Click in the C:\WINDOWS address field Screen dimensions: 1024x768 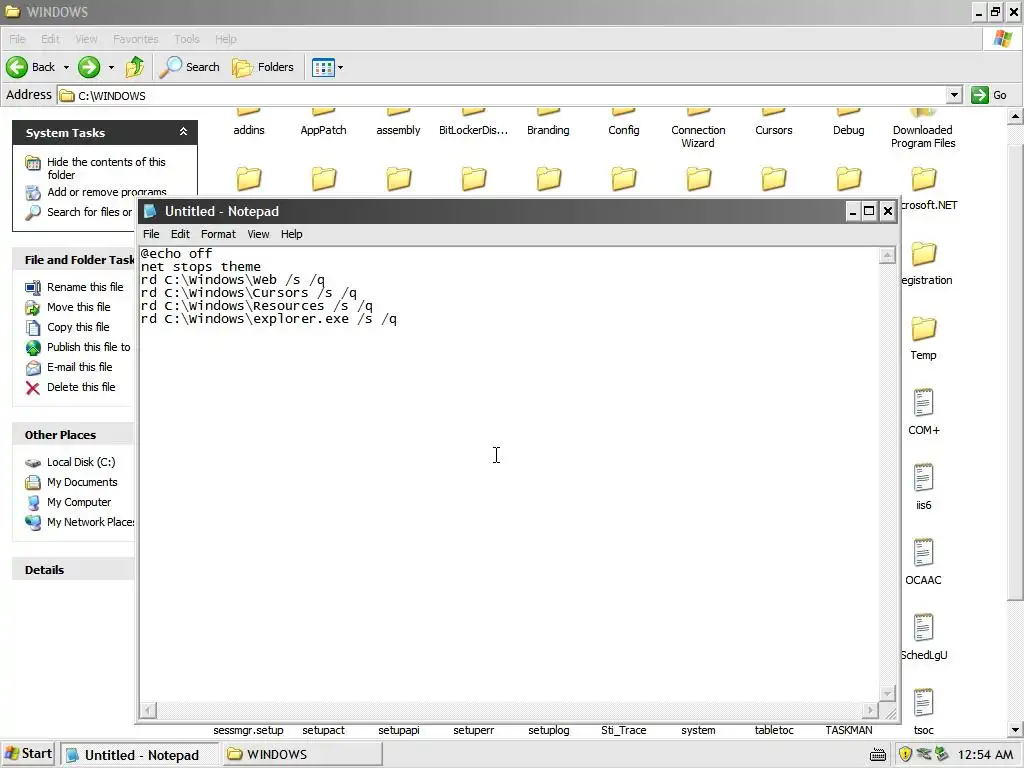[502, 95]
